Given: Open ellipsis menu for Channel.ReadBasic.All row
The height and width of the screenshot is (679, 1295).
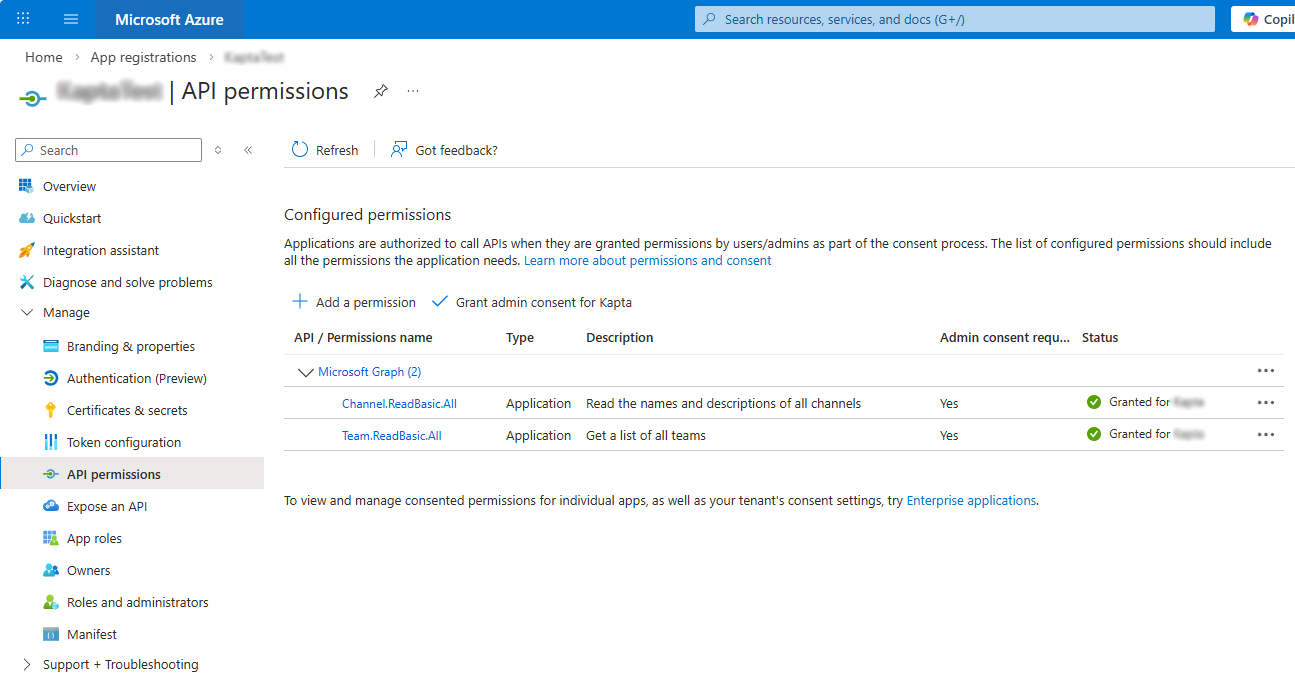Looking at the screenshot, I should click(1265, 403).
